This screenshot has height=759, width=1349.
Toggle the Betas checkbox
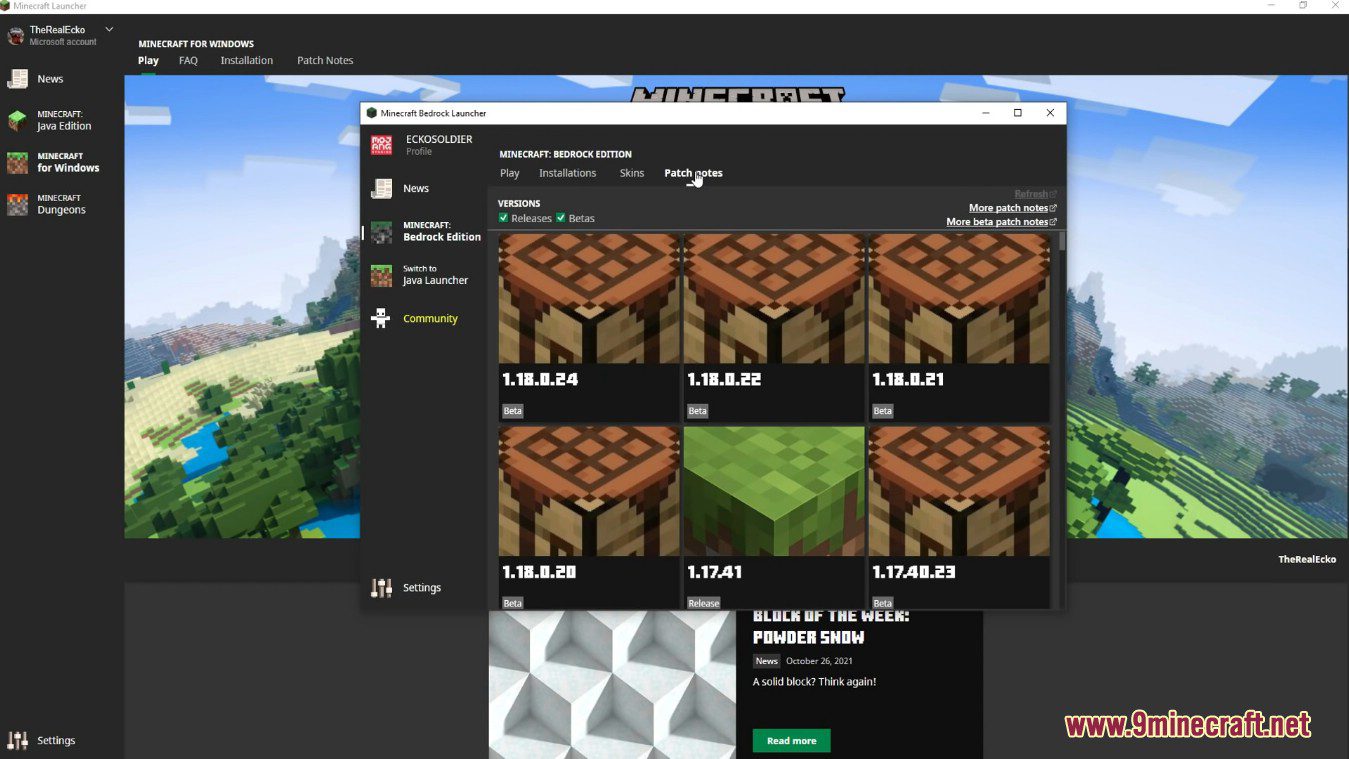click(561, 218)
